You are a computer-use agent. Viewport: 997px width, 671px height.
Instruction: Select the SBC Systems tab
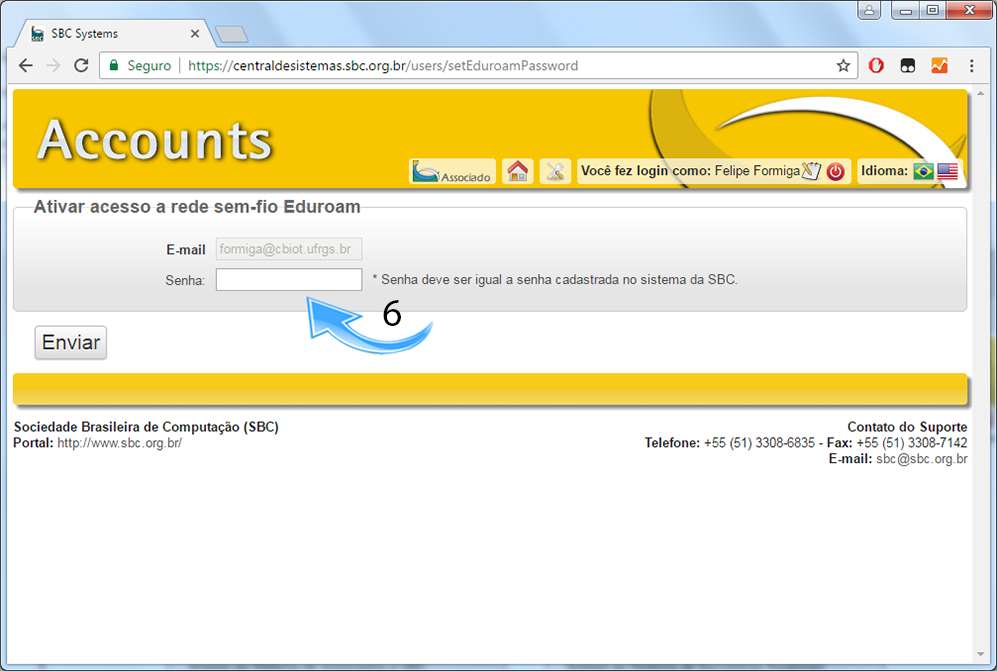click(114, 34)
